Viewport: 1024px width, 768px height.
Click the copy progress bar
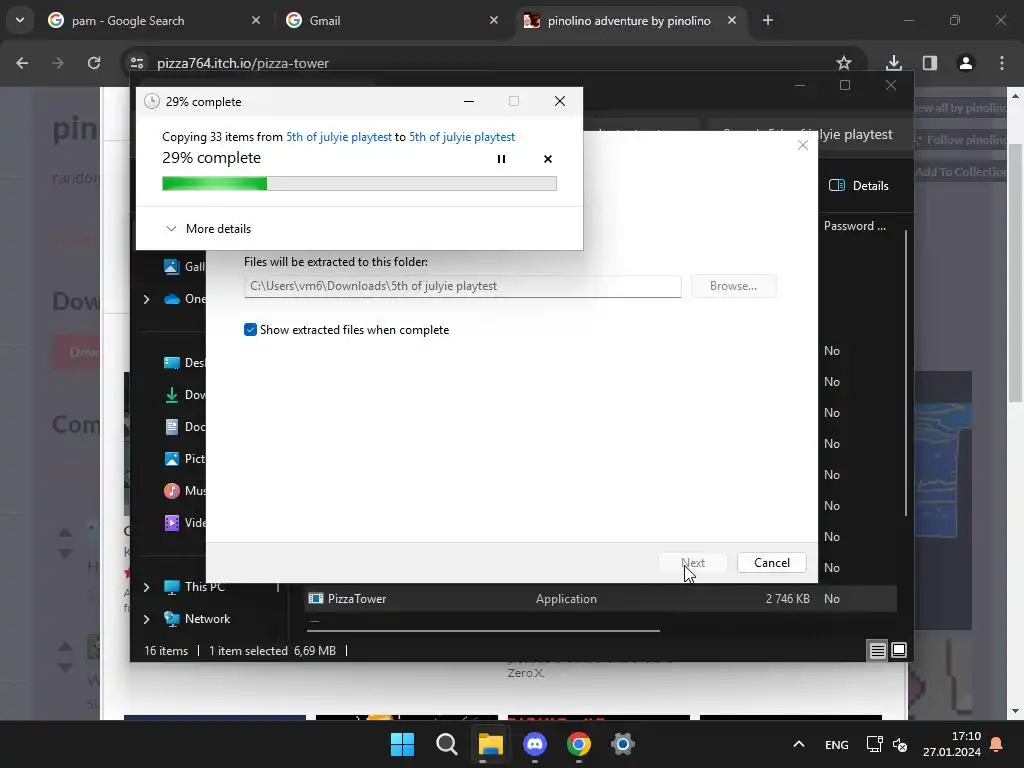tap(359, 184)
